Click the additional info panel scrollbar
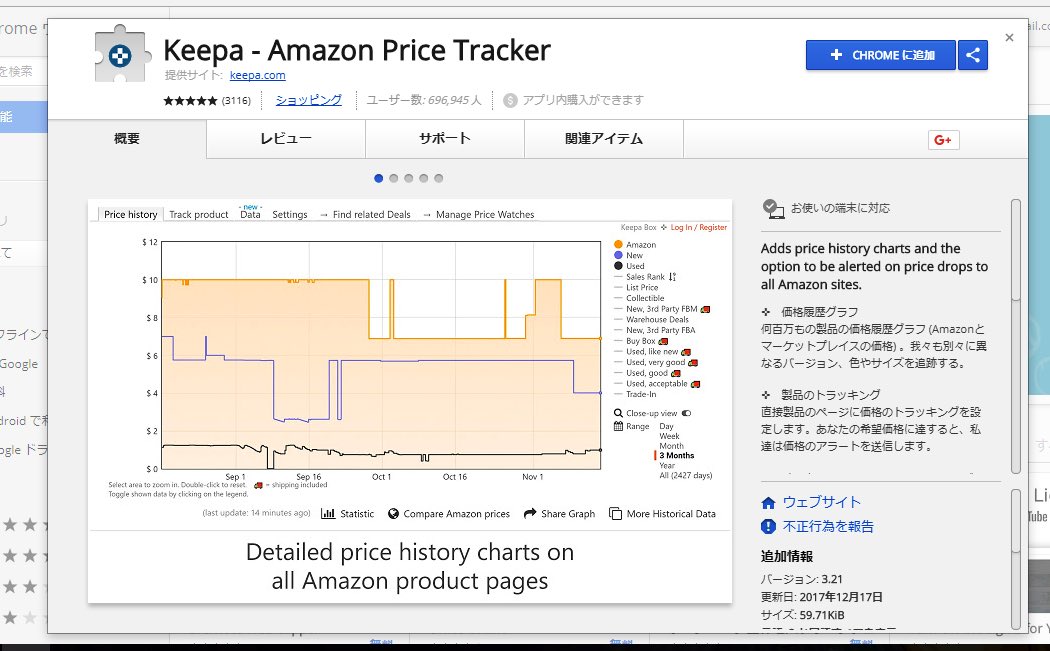The height and width of the screenshot is (651, 1050). pyautogui.click(x=1016, y=520)
